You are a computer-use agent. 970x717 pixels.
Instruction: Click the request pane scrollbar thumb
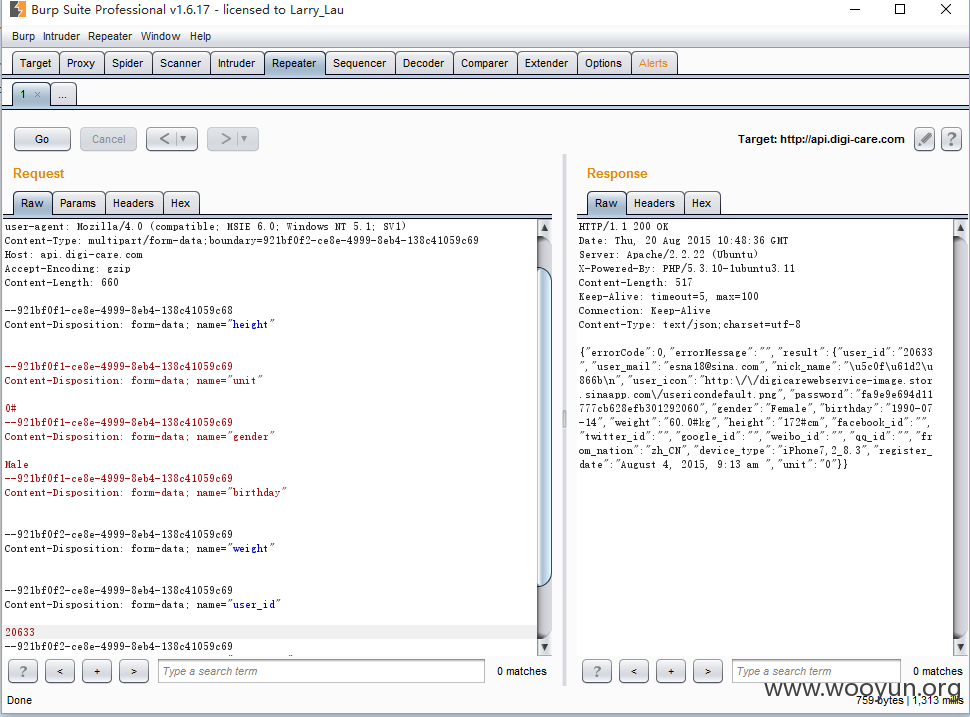544,426
